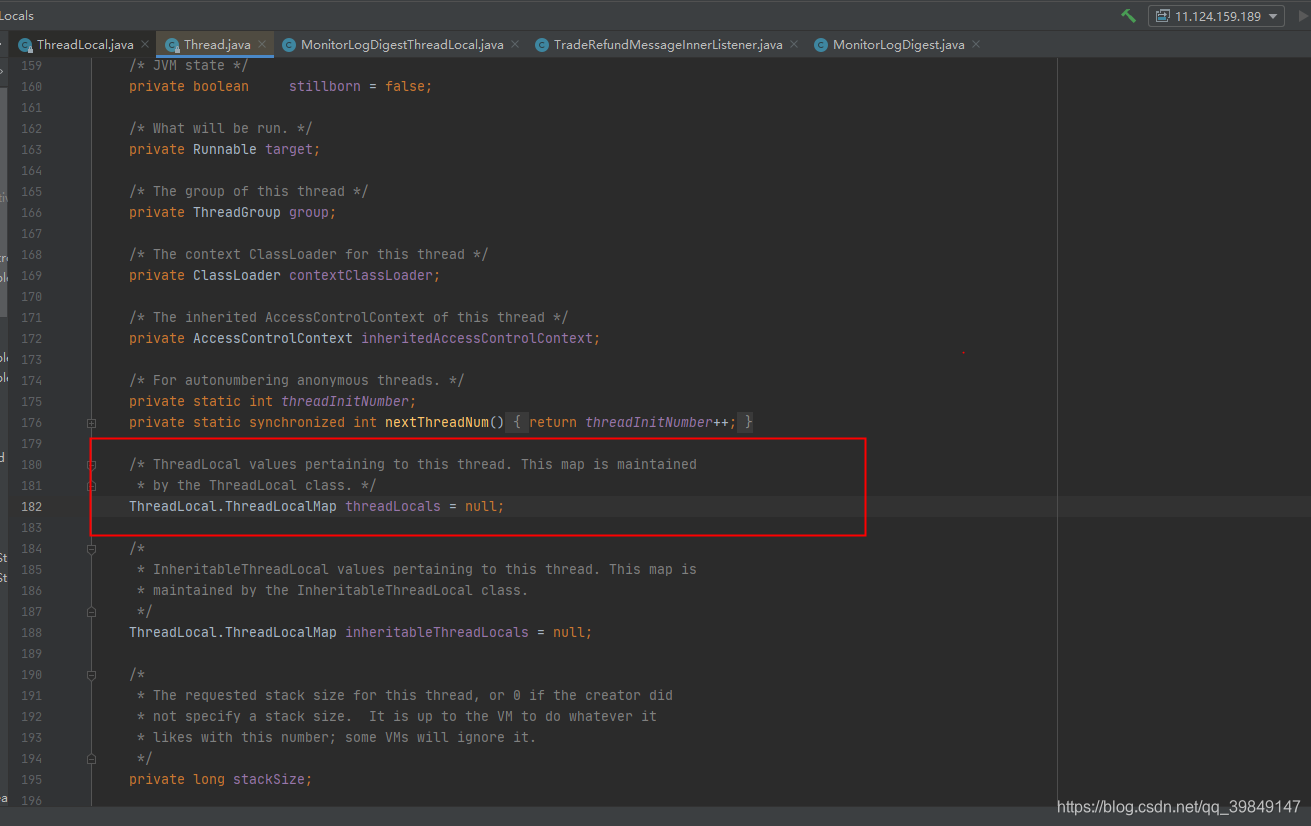1311x826 pixels.
Task: Click the green hammer Build Project icon
Action: 1128,16
